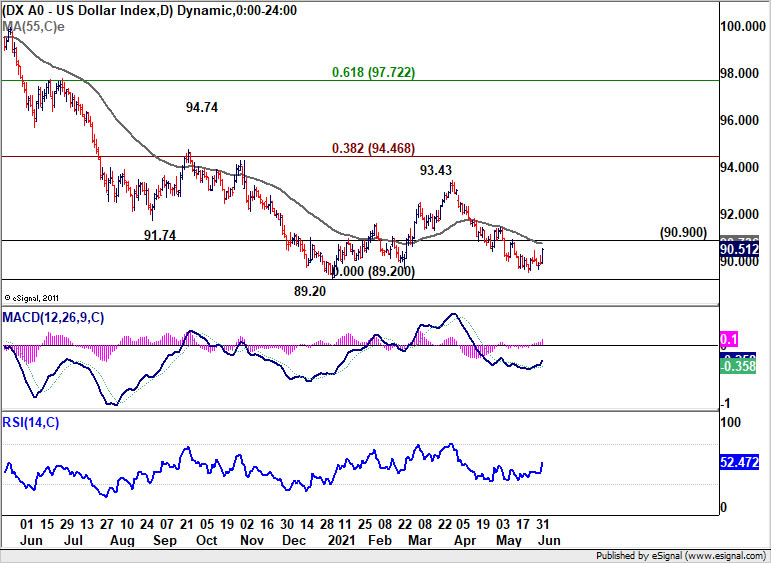Select the 94.74 price annotation
The image size is (771, 563).
click(202, 107)
